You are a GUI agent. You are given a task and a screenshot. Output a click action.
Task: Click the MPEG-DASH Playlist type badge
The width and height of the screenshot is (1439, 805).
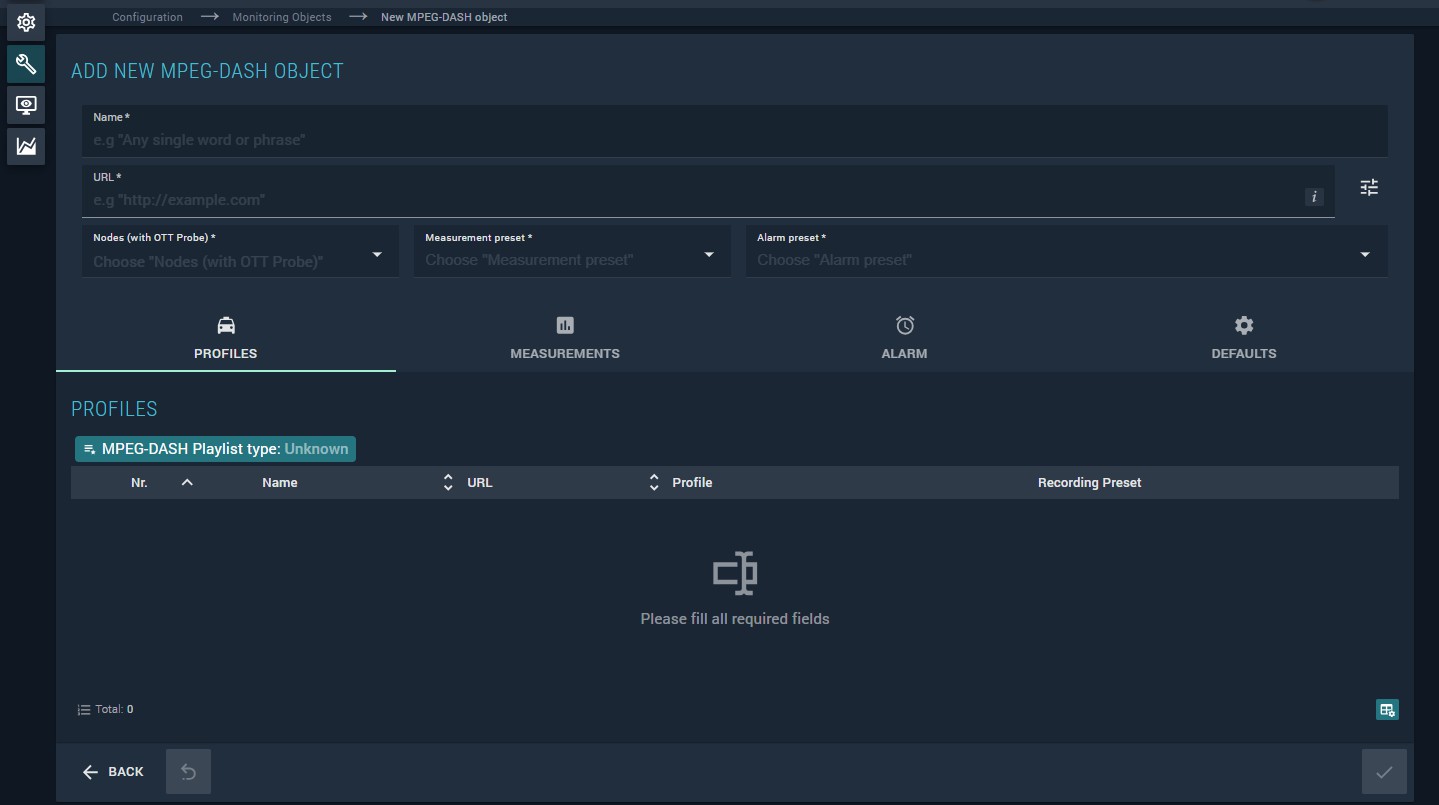point(215,449)
